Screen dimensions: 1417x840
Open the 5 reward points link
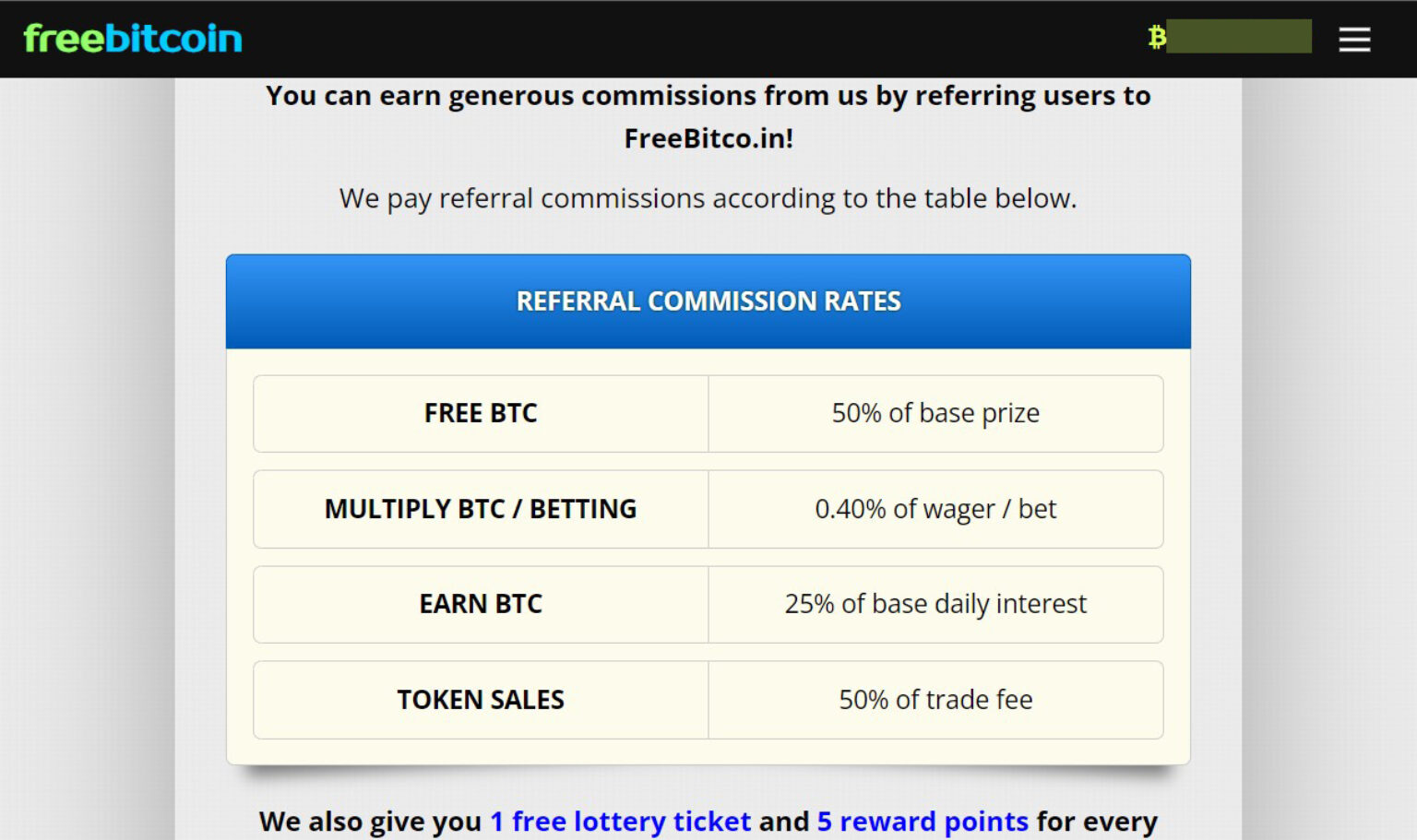pyautogui.click(x=922, y=821)
